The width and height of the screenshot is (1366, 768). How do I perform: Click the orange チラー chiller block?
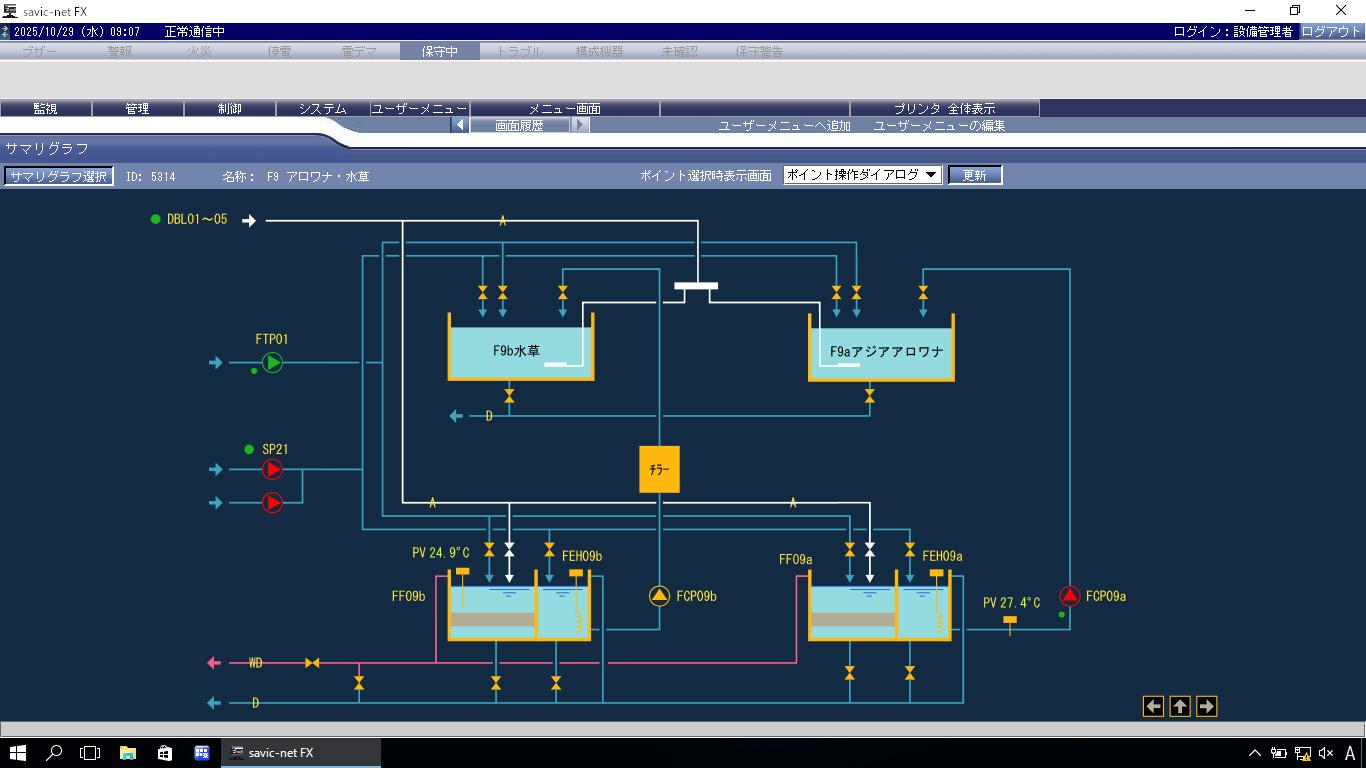659,469
